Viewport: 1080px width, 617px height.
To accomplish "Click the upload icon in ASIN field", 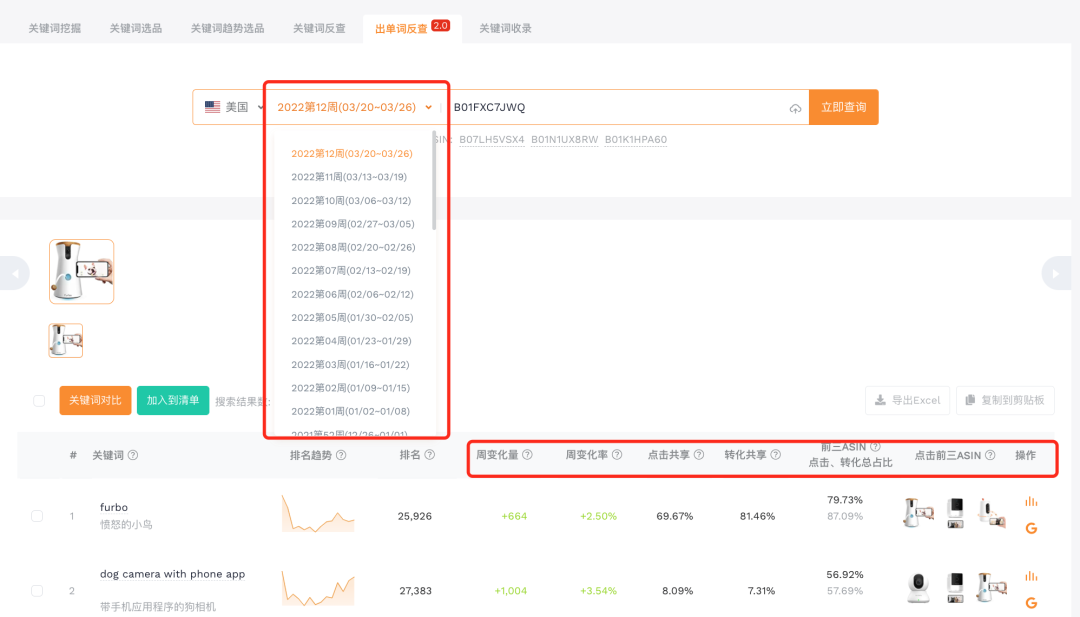I will point(795,108).
